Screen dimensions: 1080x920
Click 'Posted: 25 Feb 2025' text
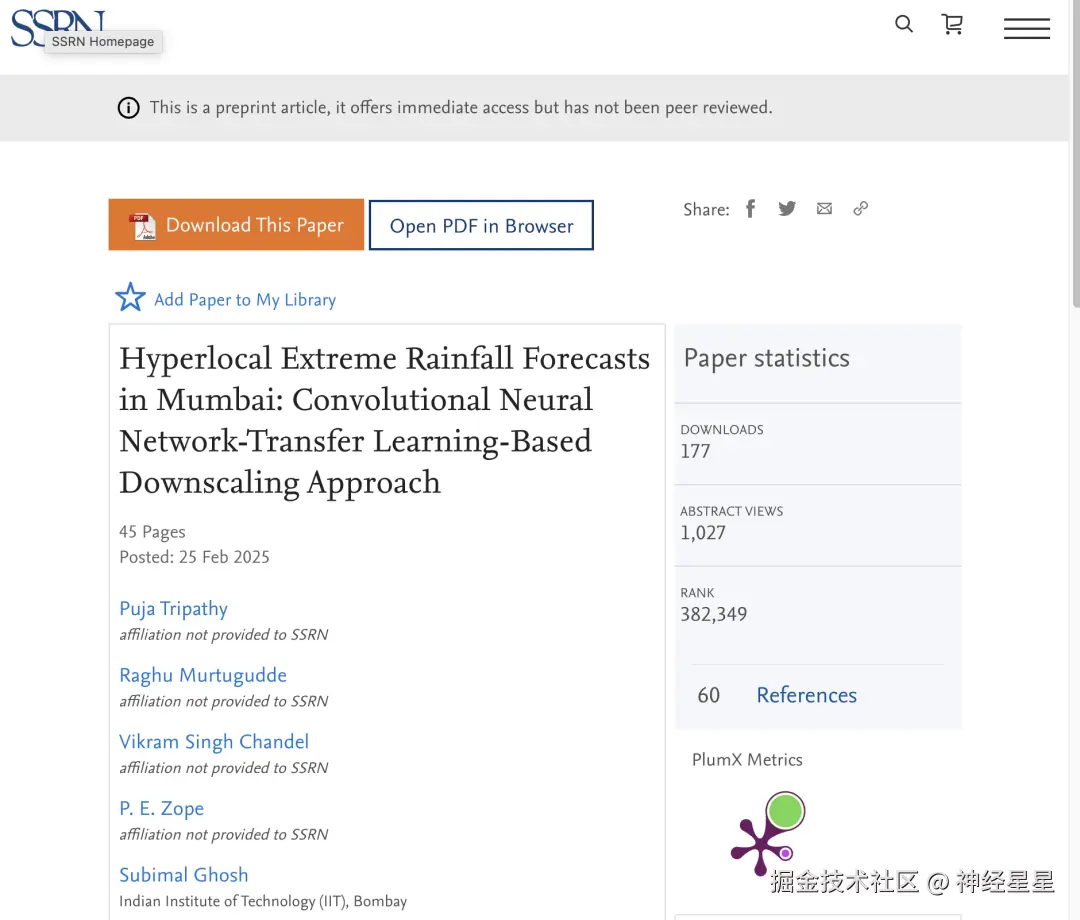[x=194, y=557]
